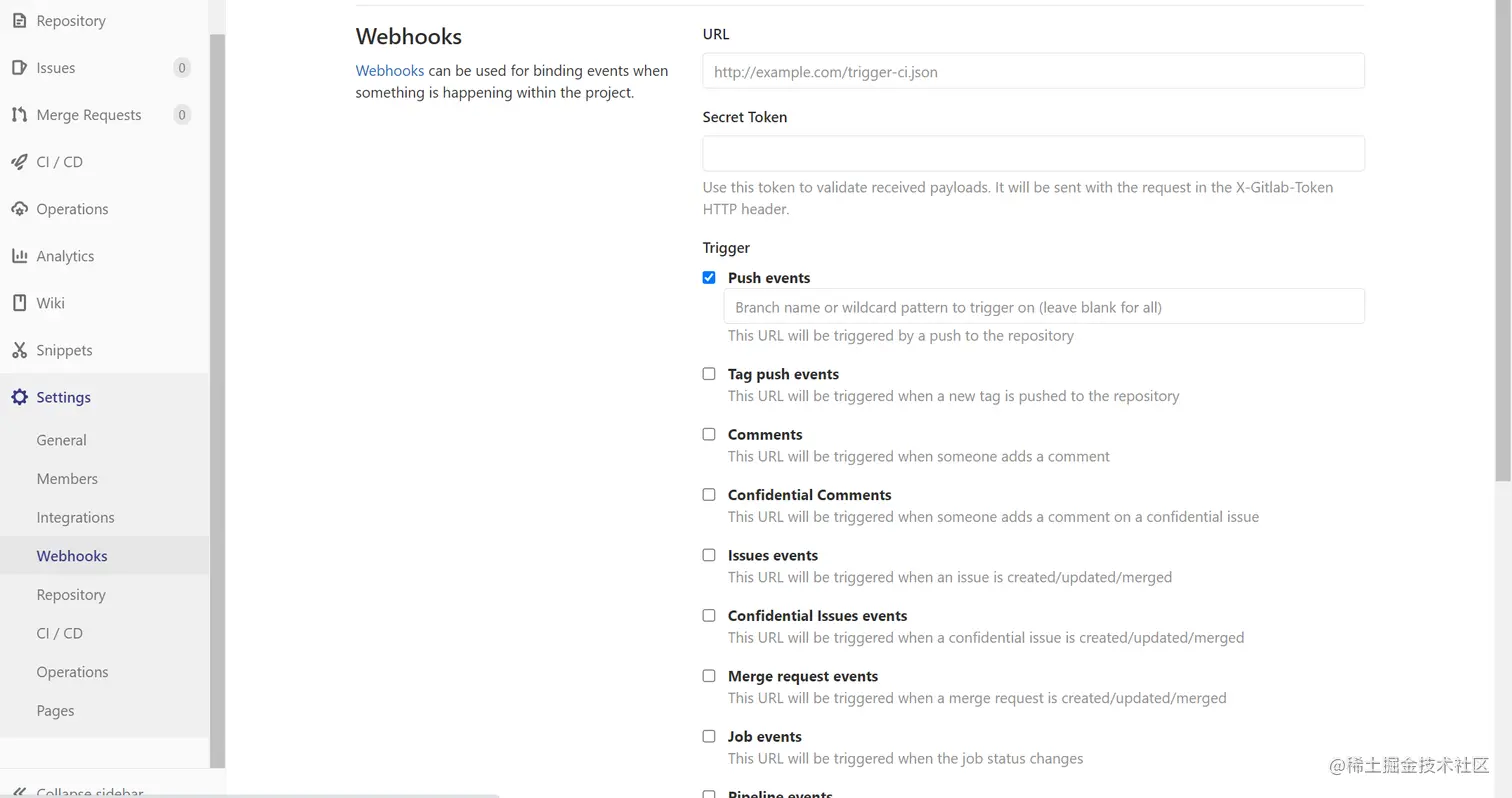Image resolution: width=1512 pixels, height=798 pixels.
Task: Click the webhook URL input field
Action: (1033, 72)
